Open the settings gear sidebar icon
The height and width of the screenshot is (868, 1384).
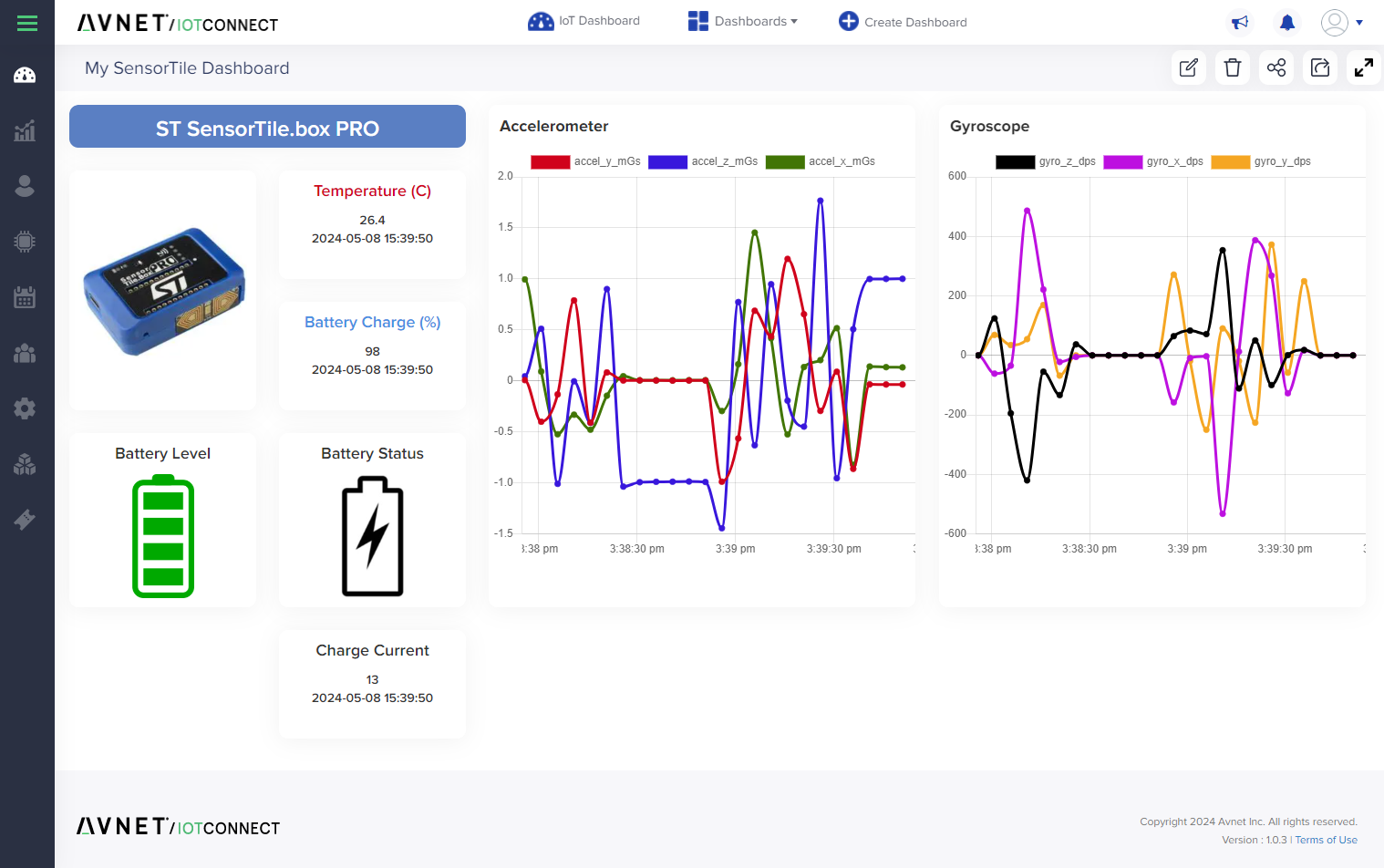(x=25, y=408)
